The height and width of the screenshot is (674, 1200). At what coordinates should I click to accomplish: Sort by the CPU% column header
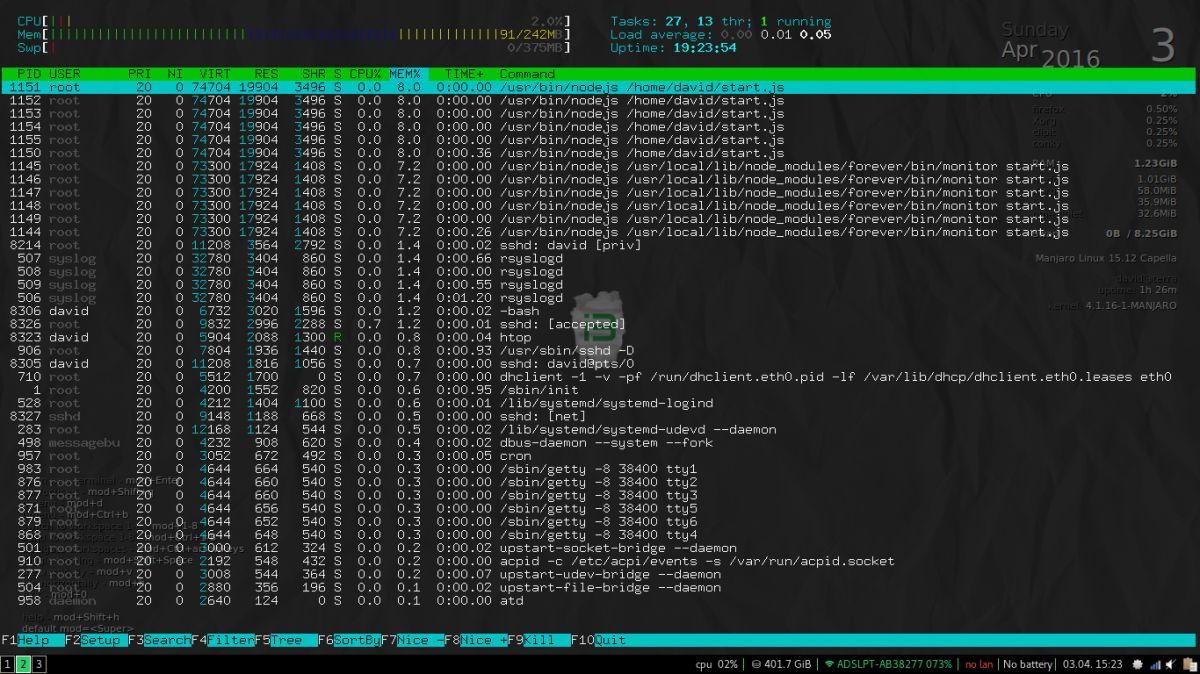tap(365, 74)
